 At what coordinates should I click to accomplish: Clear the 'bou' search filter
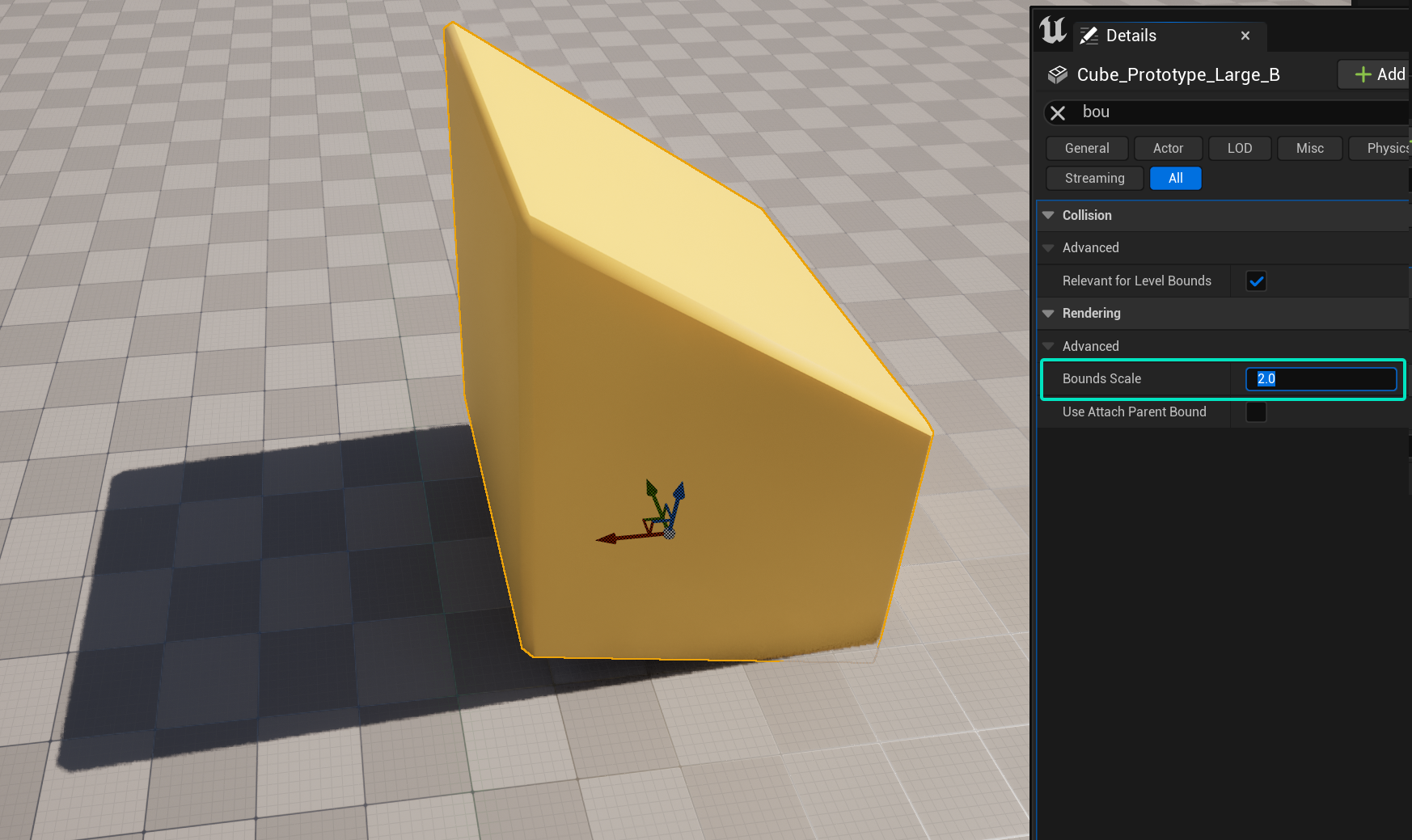pos(1058,112)
